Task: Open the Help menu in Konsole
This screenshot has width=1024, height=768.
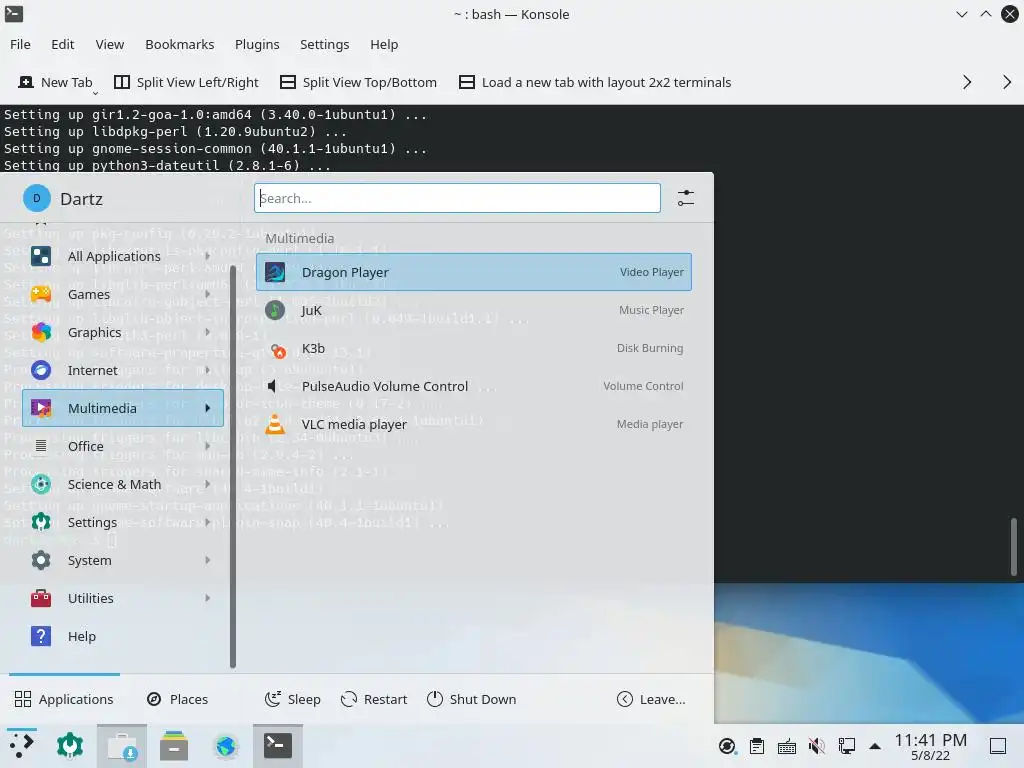Action: coord(384,44)
